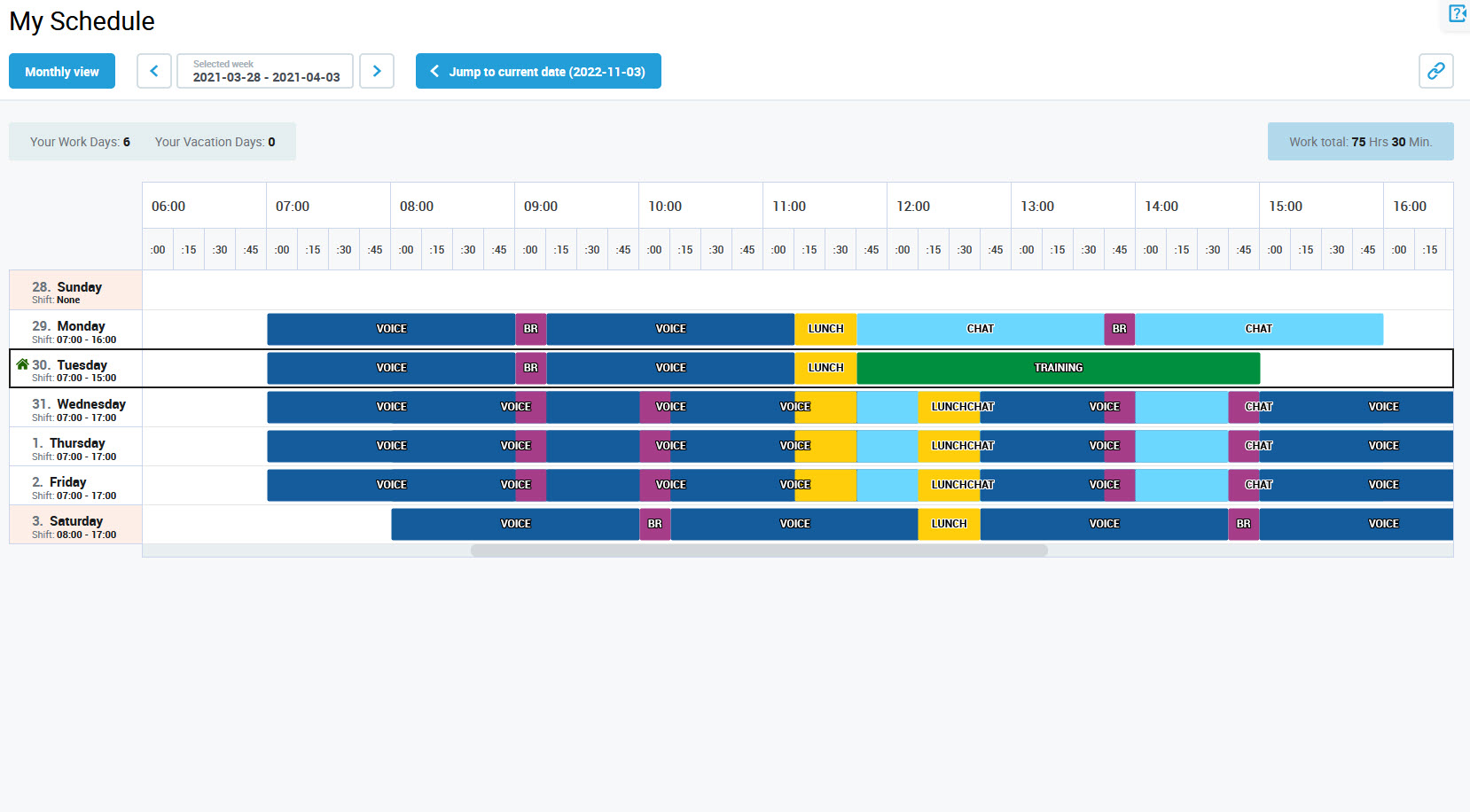
Task: Go to previous week arrow
Action: 154,71
